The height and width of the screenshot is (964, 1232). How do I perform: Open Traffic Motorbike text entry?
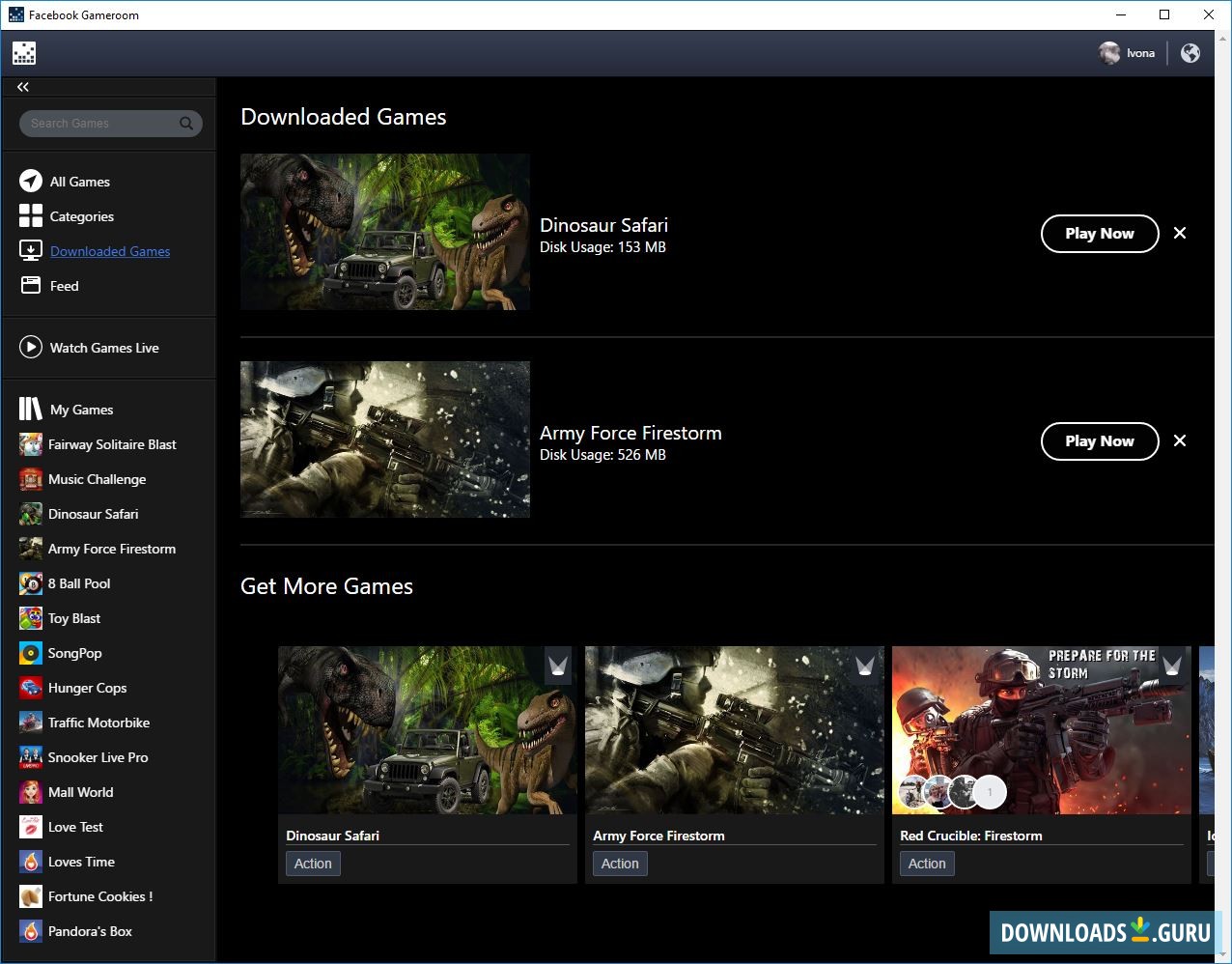pyautogui.click(x=99, y=723)
